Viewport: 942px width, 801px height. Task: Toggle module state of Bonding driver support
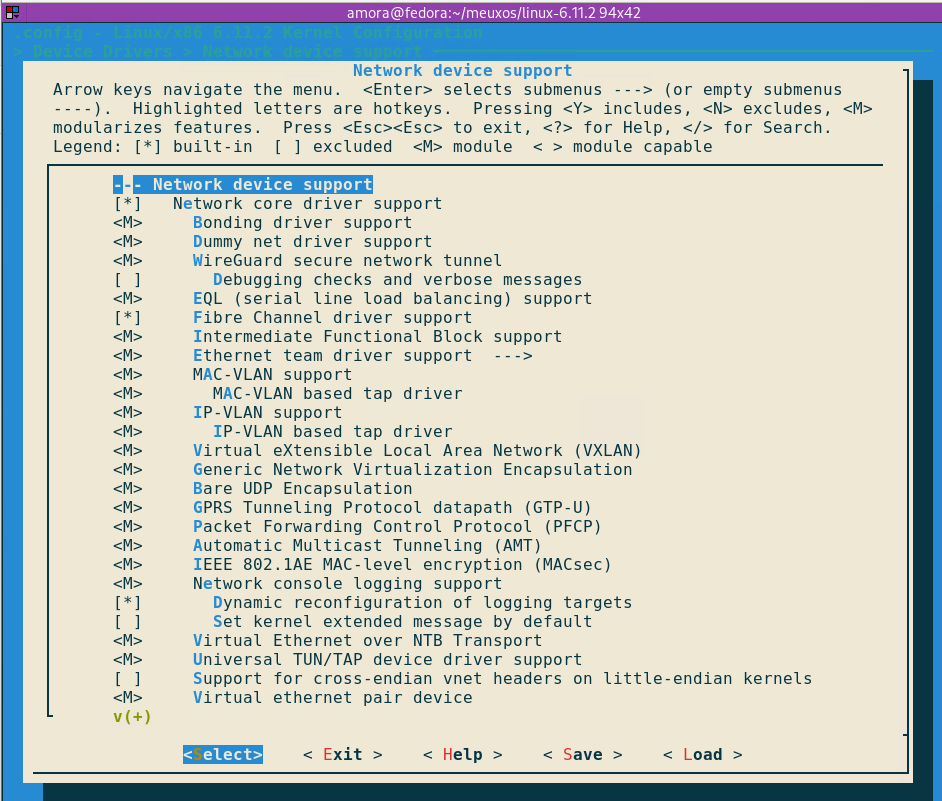(x=127, y=223)
